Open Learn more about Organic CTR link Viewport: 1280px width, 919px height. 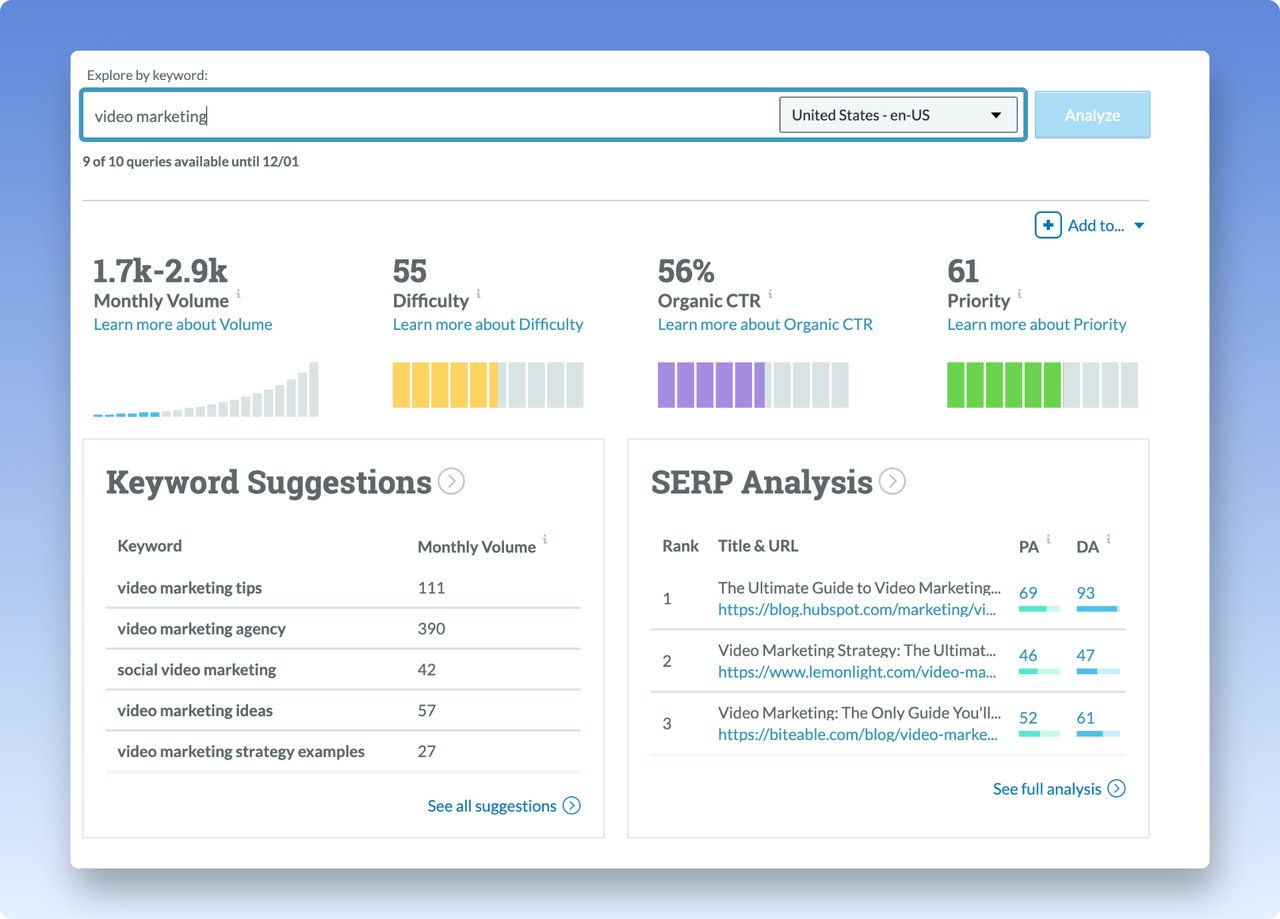click(765, 324)
